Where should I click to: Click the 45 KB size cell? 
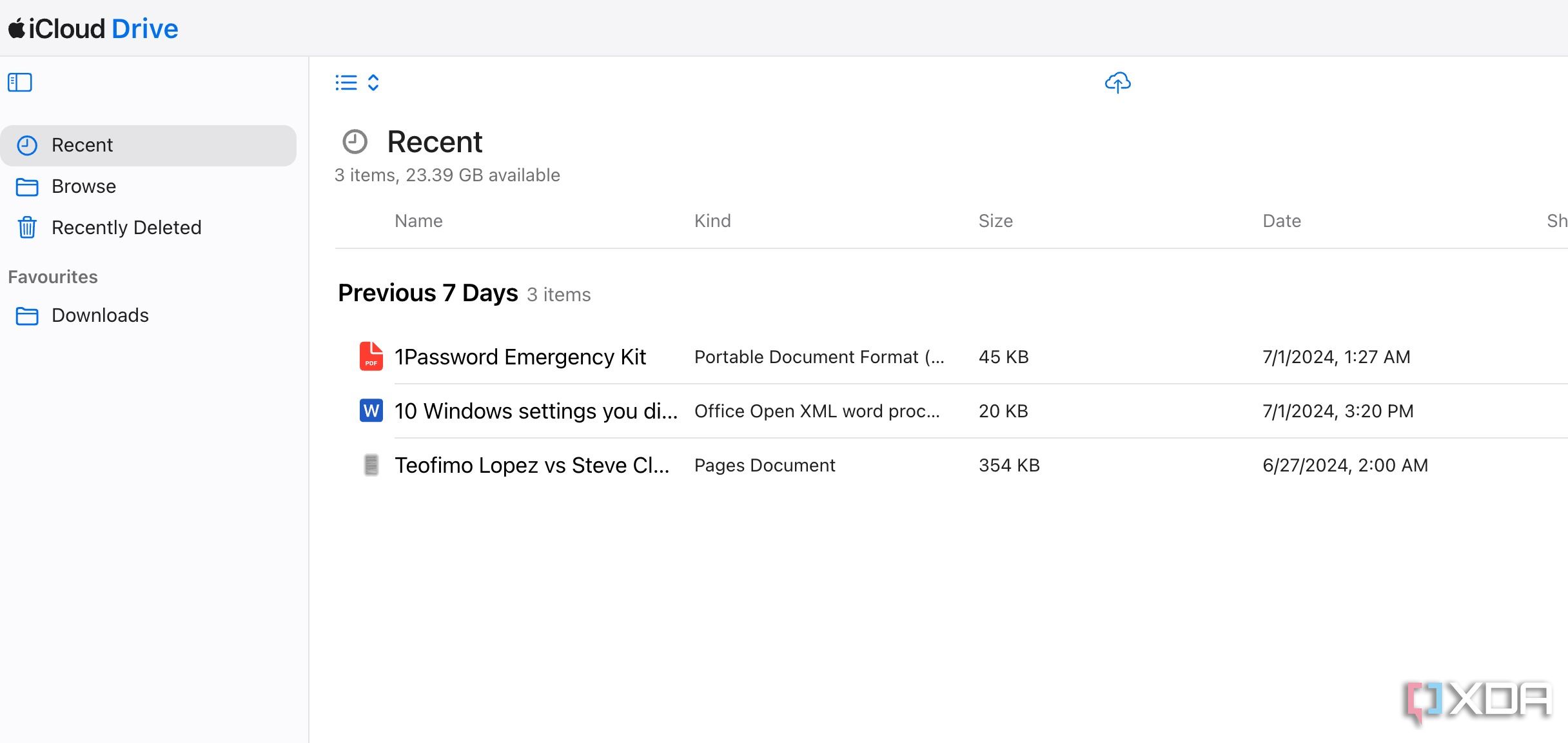tap(1004, 357)
